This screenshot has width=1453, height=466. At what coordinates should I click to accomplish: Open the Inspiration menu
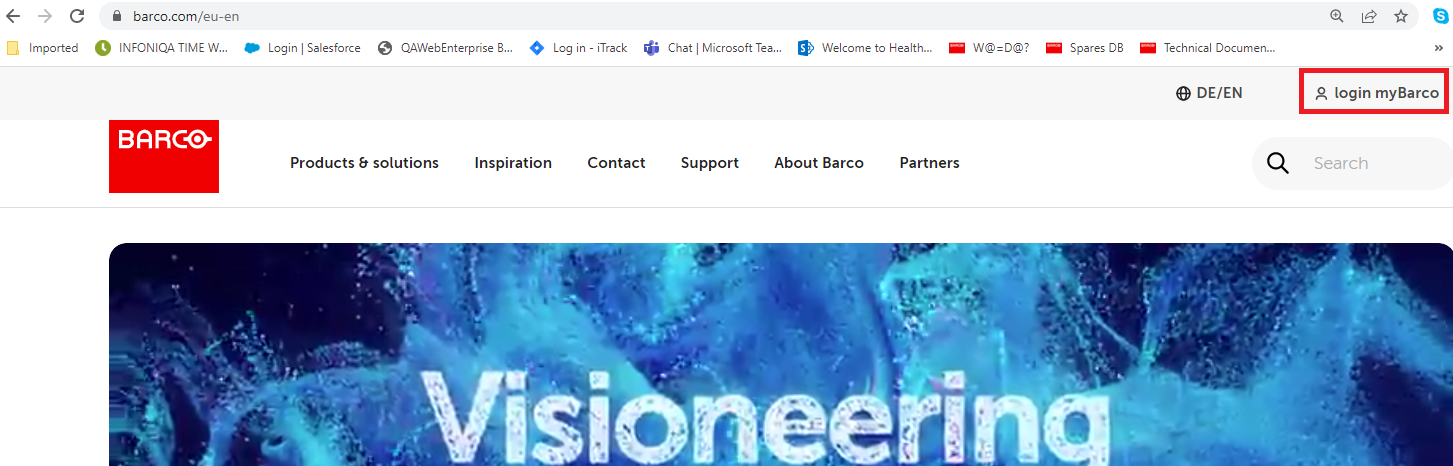click(513, 163)
